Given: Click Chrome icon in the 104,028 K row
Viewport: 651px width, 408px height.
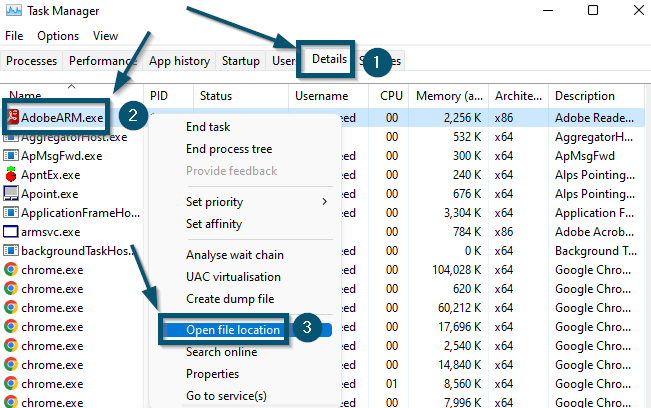Looking at the screenshot, I should (x=11, y=270).
